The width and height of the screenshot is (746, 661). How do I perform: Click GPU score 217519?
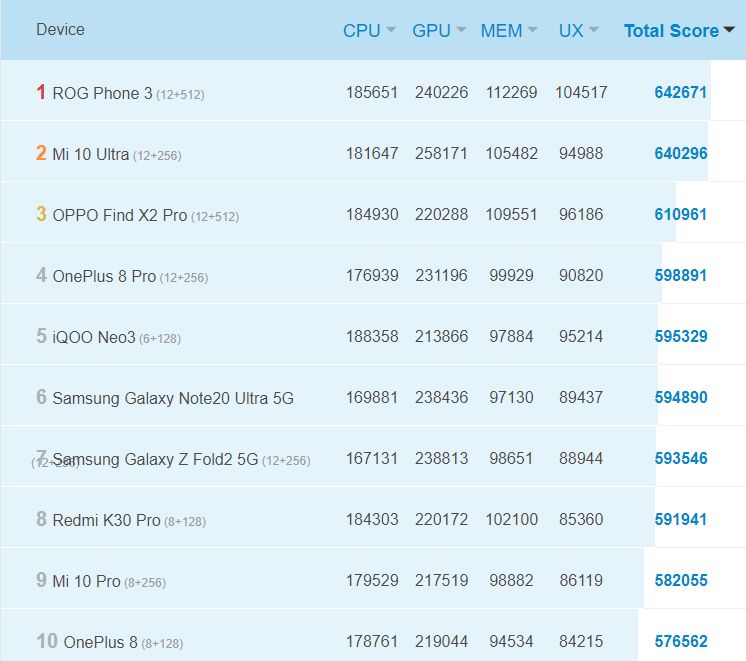click(x=442, y=580)
